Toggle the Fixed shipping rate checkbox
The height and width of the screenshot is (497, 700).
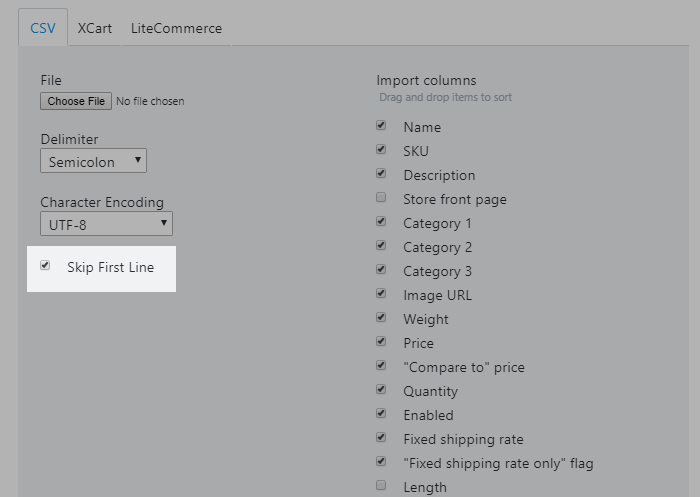tap(381, 438)
